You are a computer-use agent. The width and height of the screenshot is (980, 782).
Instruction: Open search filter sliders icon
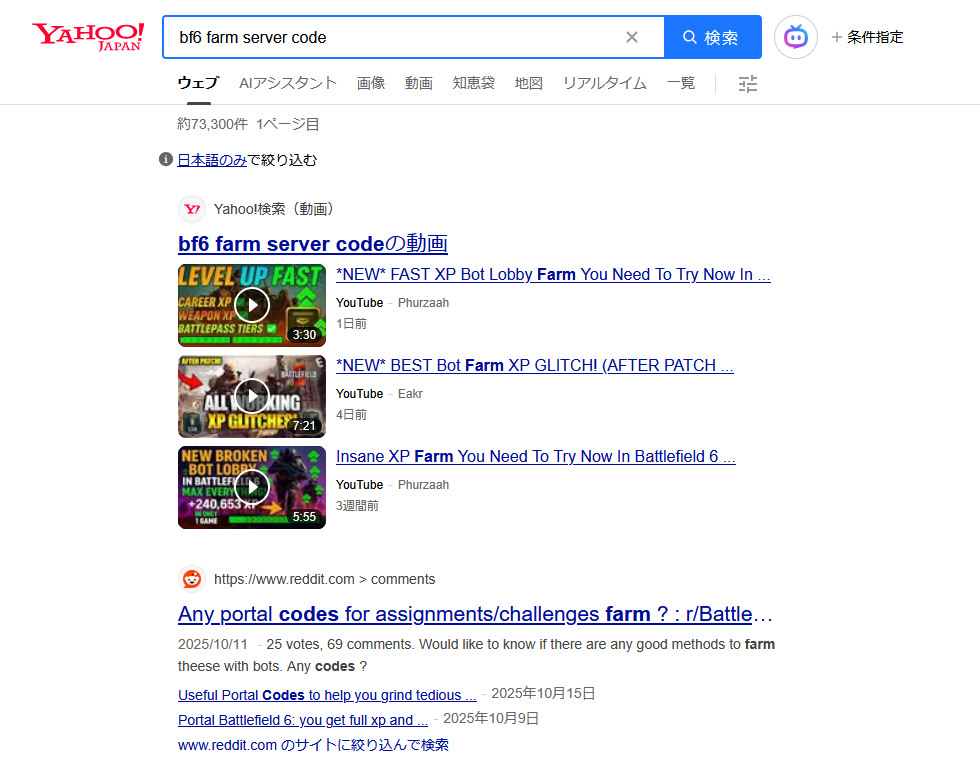pos(748,84)
